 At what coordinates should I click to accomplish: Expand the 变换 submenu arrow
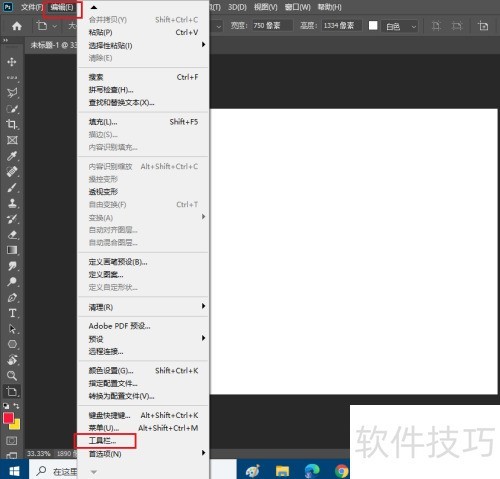[203, 217]
